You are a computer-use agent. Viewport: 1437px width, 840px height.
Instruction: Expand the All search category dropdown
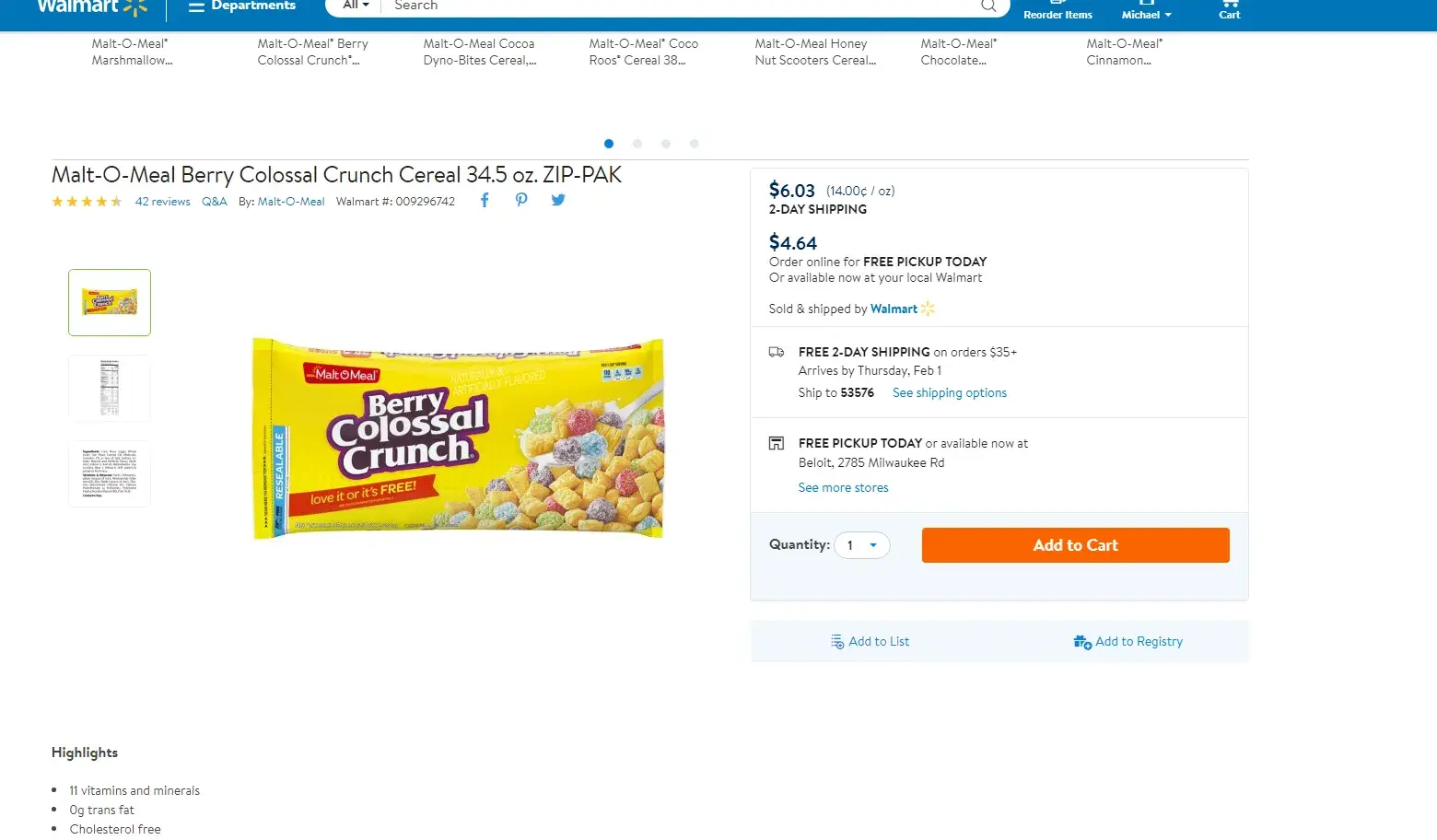point(356,6)
